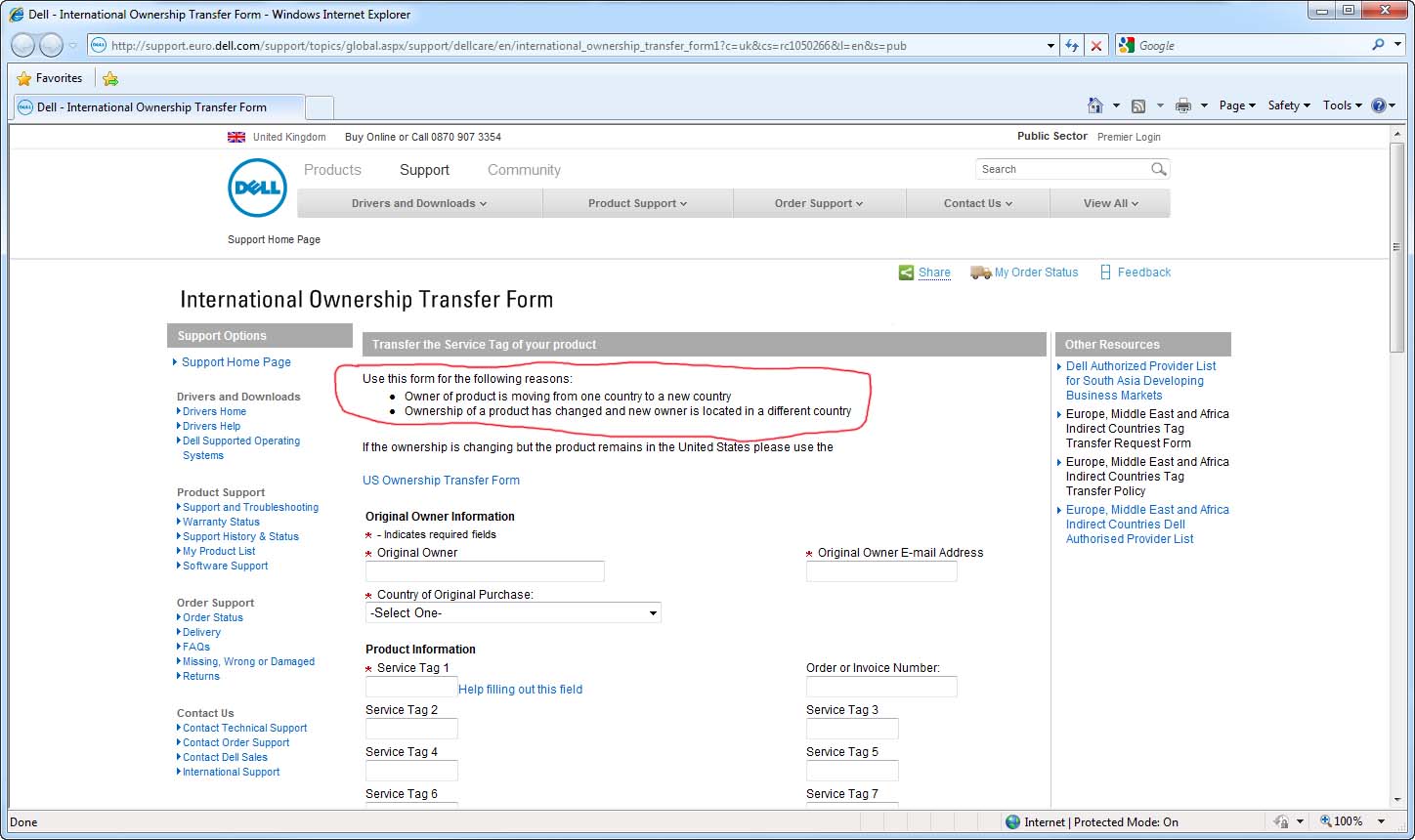This screenshot has width=1415, height=840.
Task: Expand the Drivers and Downloads menu
Action: 419,203
